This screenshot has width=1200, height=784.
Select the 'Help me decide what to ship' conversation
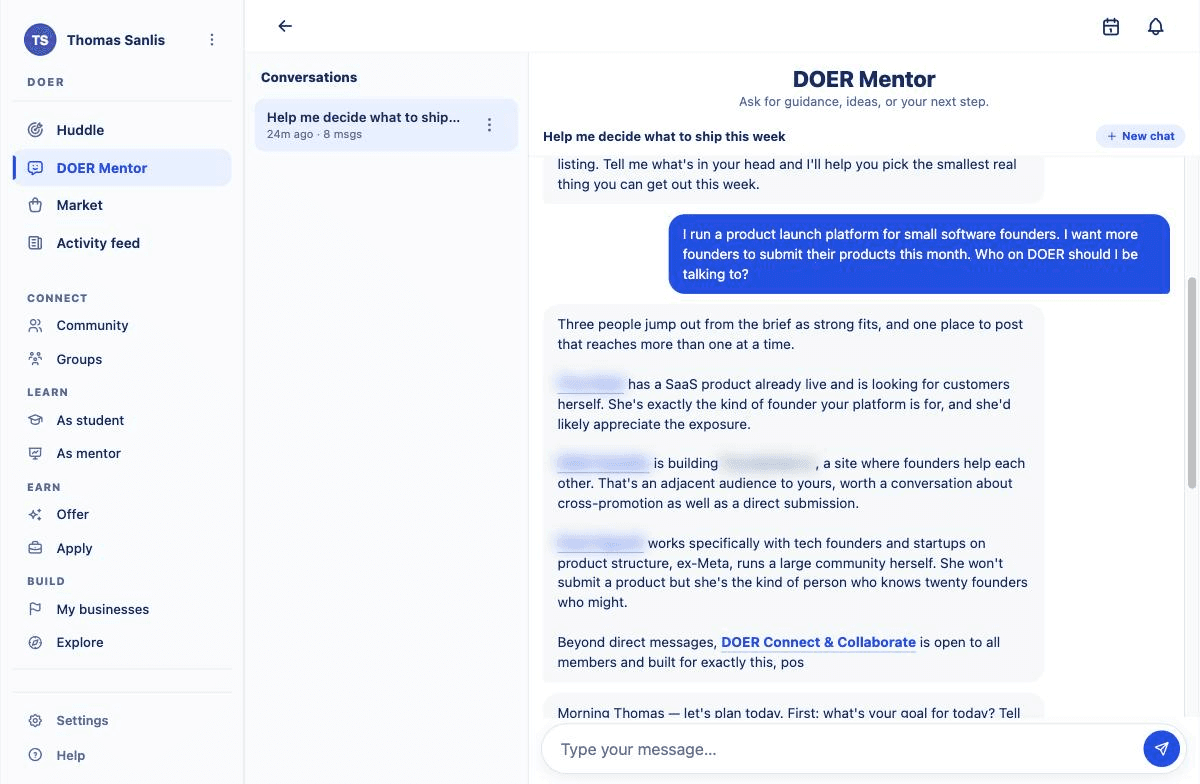point(386,125)
